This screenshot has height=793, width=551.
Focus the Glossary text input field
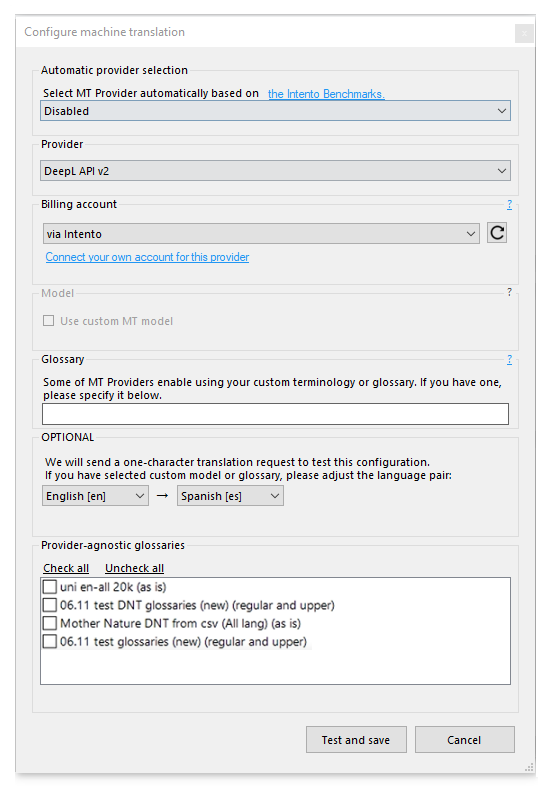[x=275, y=414]
